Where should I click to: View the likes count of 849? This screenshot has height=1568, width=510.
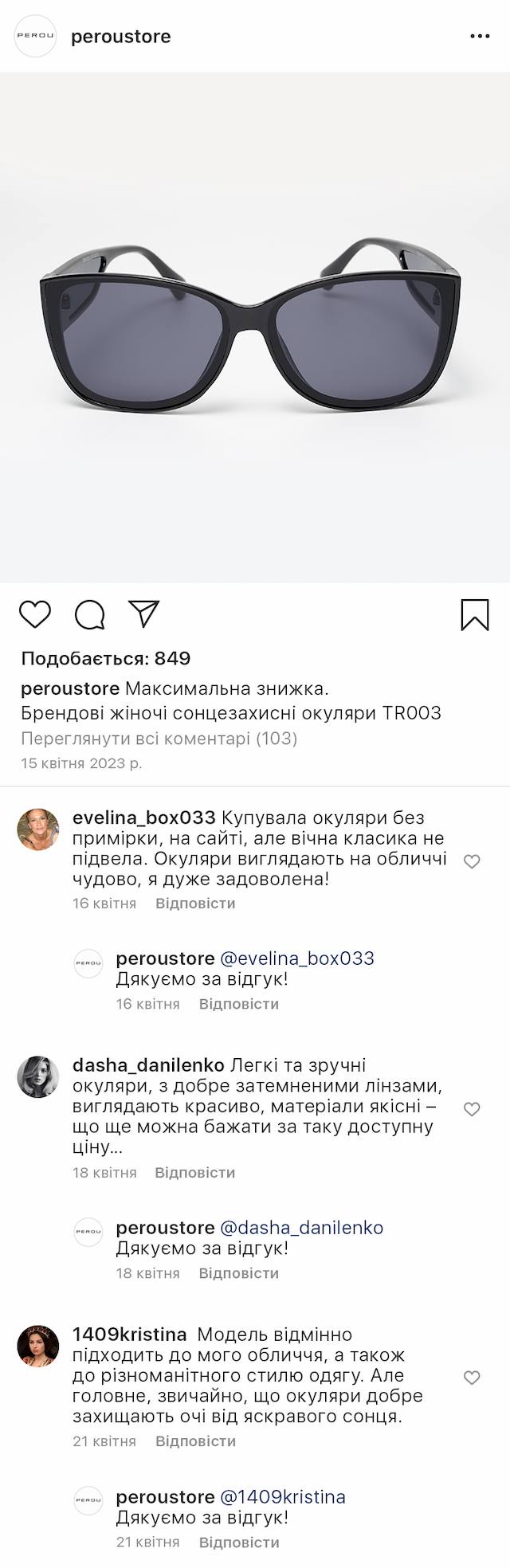tap(106, 659)
